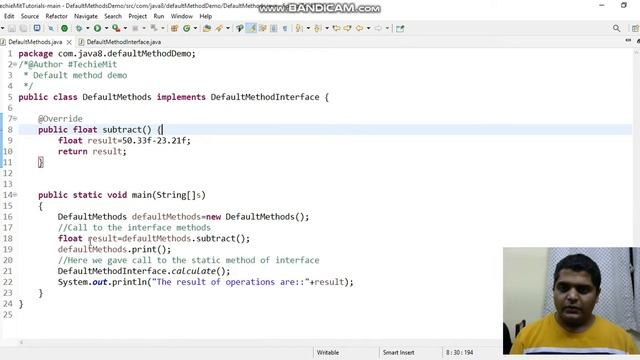Viewport: 640px width, 360px height.
Task: Click the Next Annotation icon
Action: click(299, 28)
